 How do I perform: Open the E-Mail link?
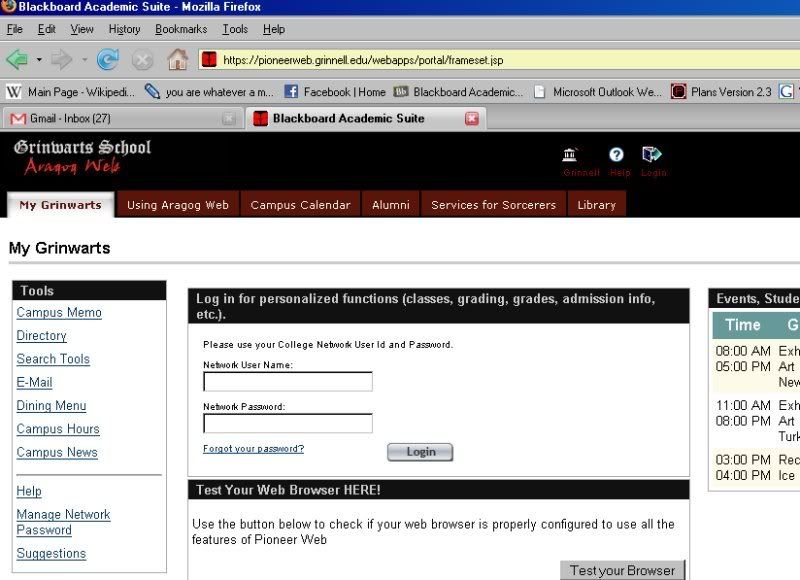tap(34, 382)
